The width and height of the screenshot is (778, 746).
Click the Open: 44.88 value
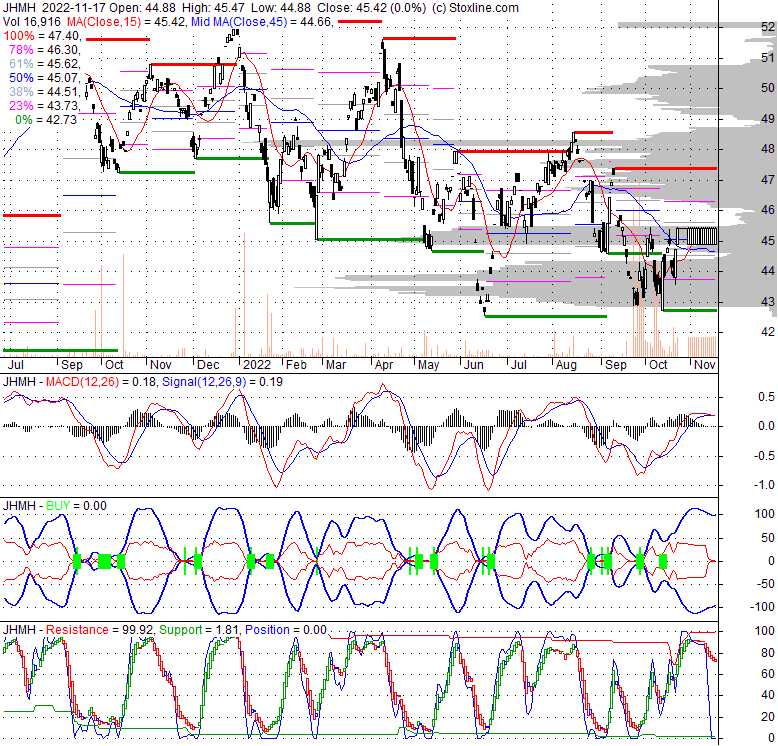pyautogui.click(x=143, y=8)
